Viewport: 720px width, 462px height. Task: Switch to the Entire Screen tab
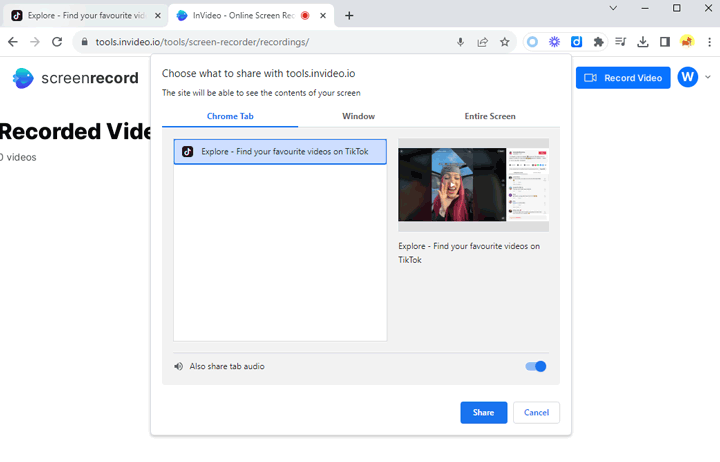[x=490, y=116]
